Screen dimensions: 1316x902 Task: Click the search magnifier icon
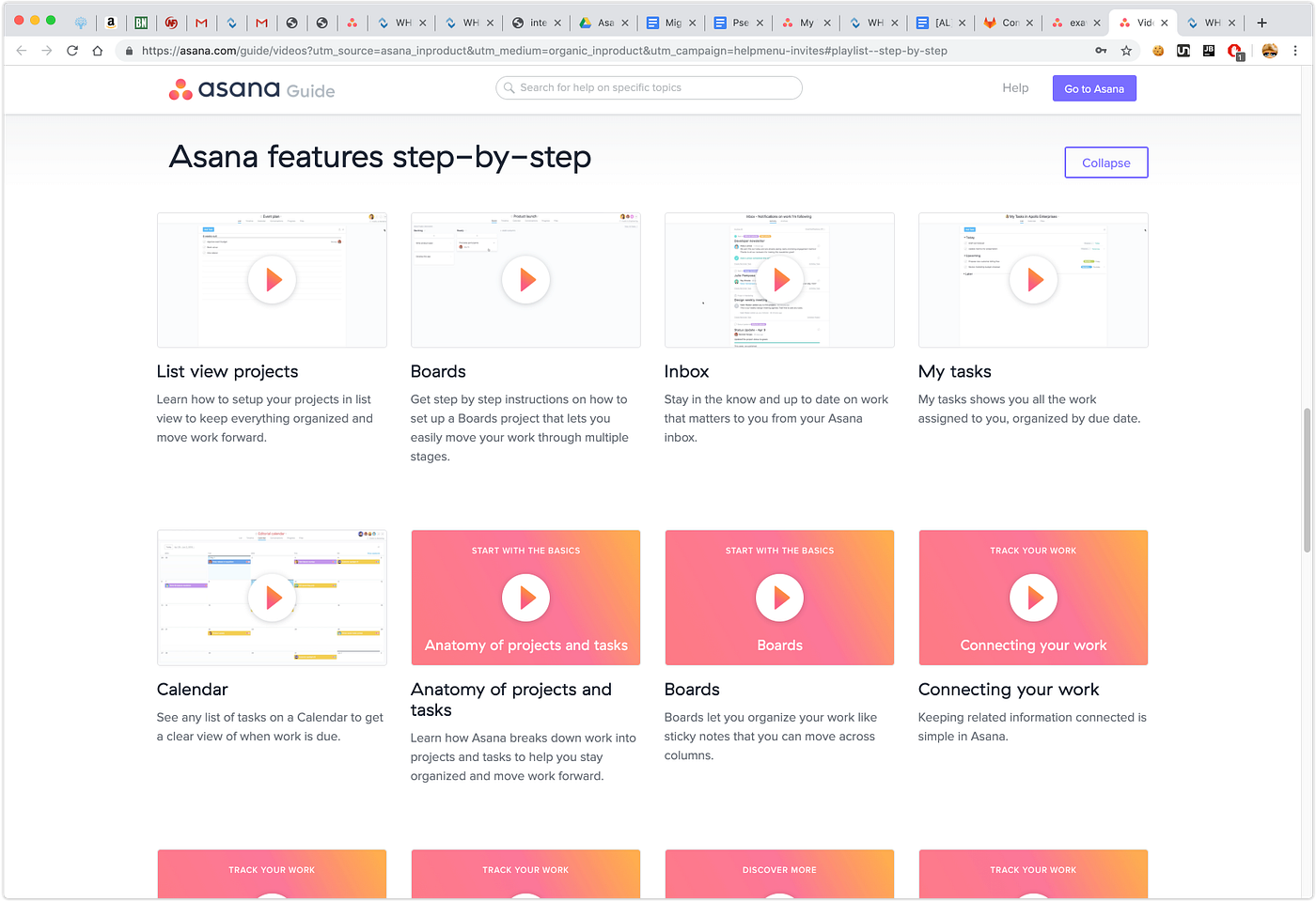509,87
